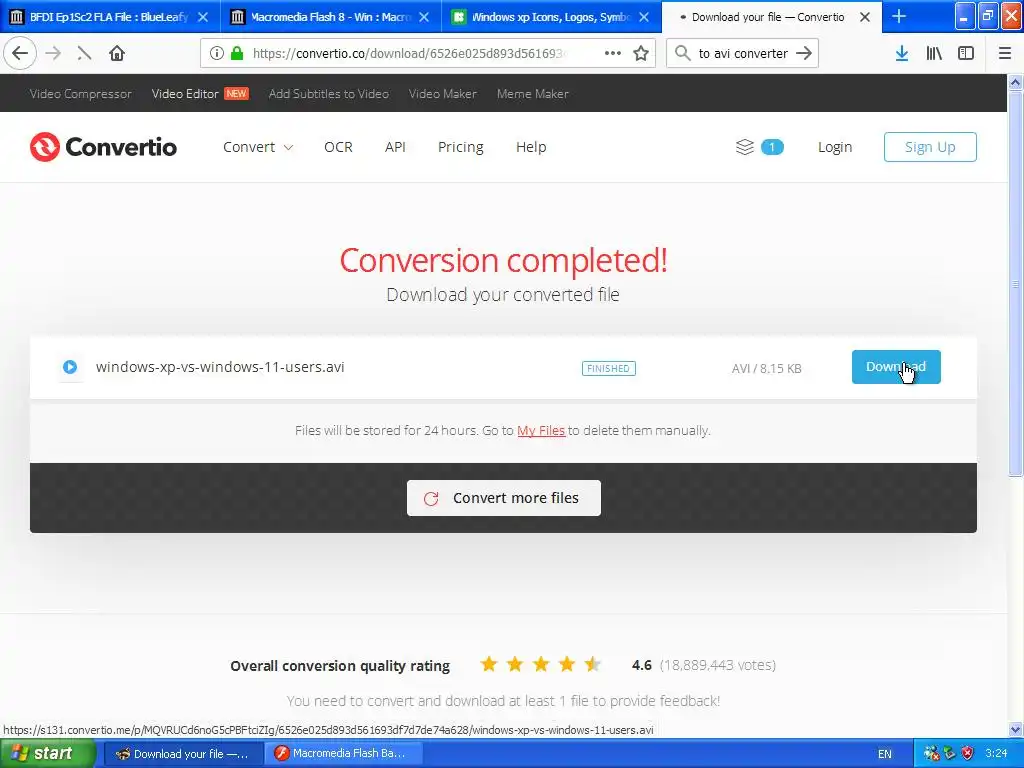Download the converted avi file

tap(896, 367)
